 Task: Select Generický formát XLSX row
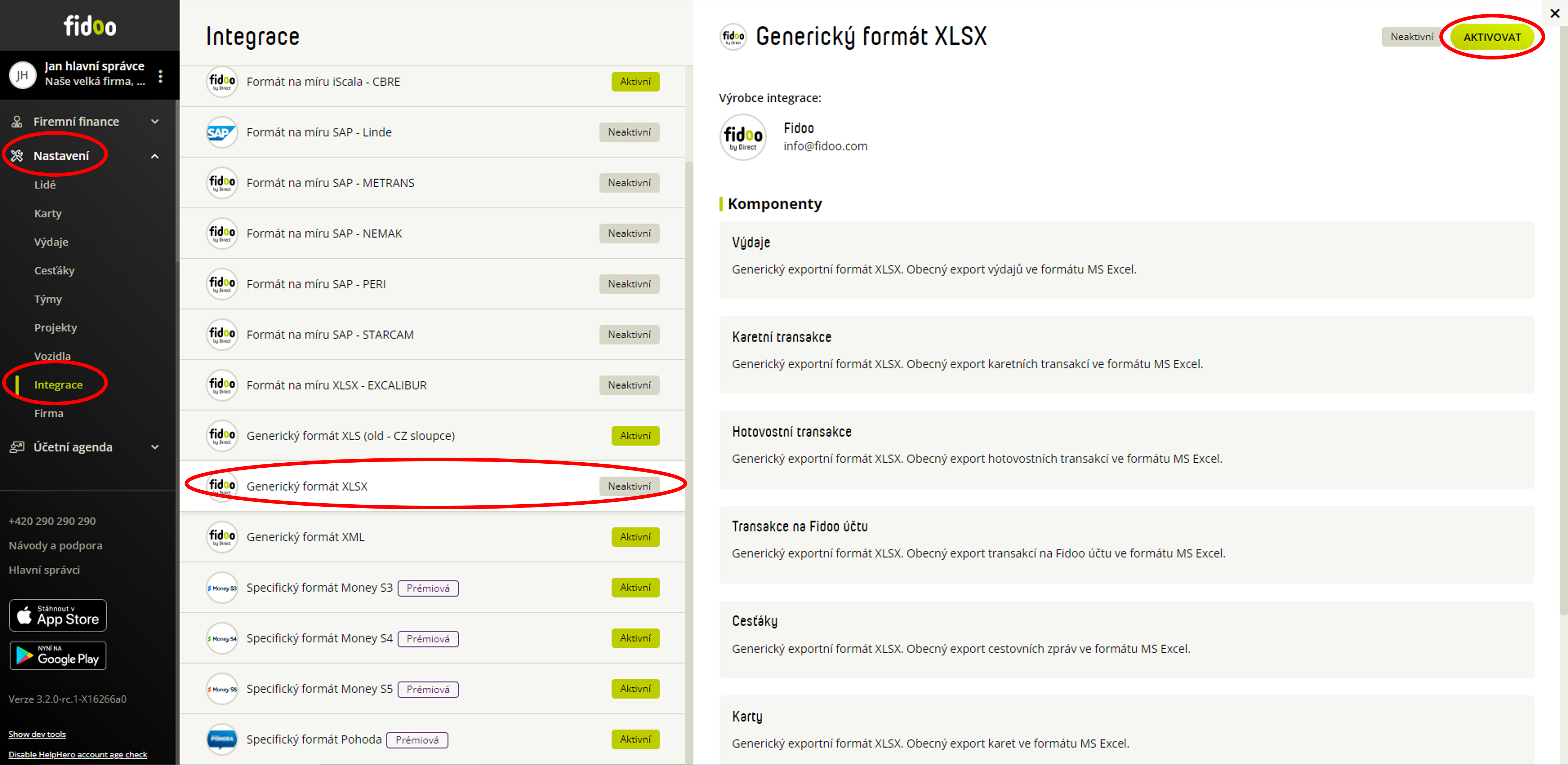coord(432,486)
